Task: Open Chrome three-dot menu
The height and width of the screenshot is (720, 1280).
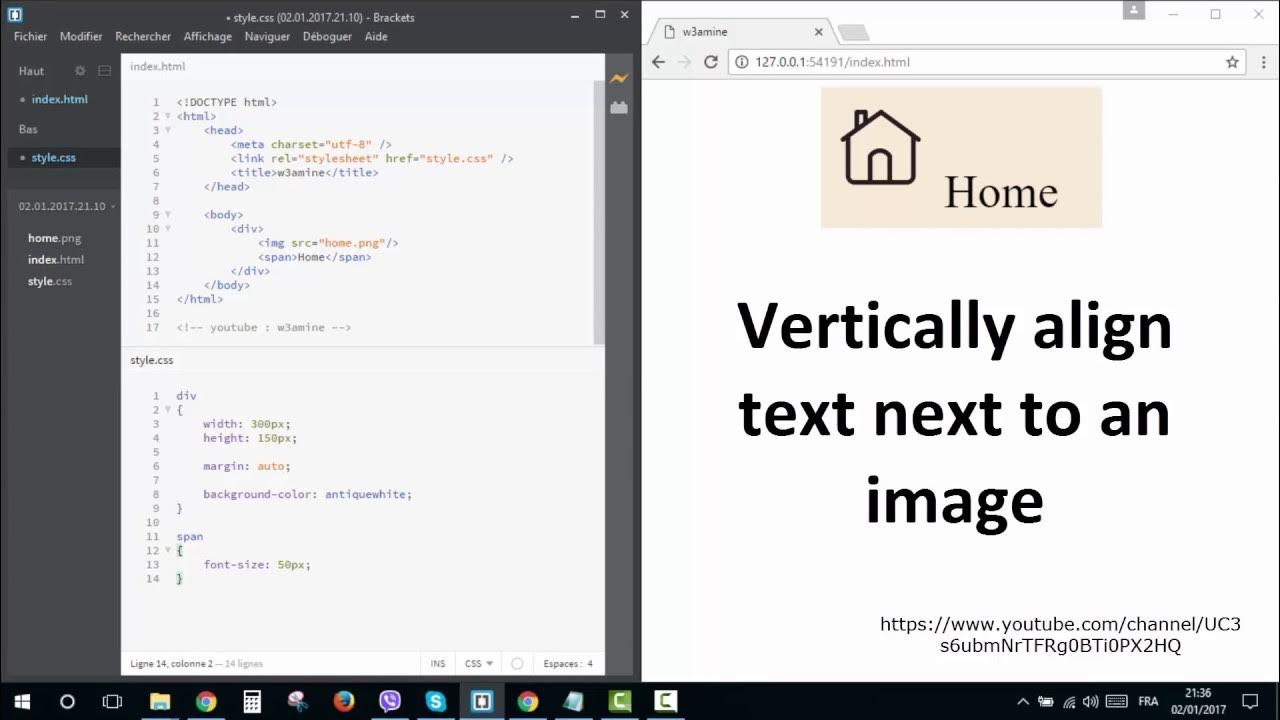Action: pyautogui.click(x=1263, y=62)
